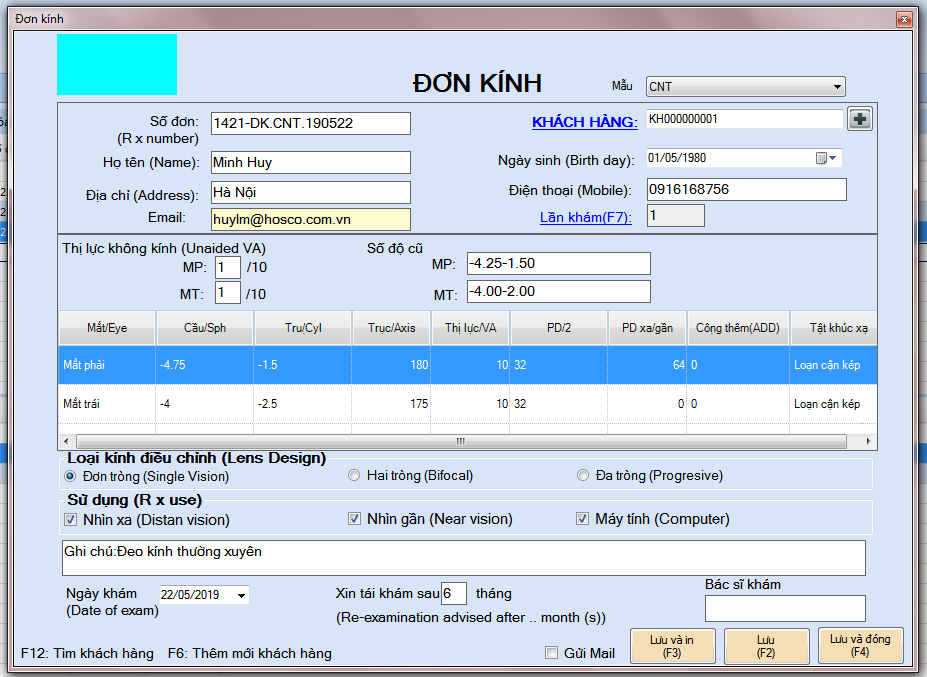Click the Ghi chú notes box
This screenshot has height=677, width=927.
[464, 558]
